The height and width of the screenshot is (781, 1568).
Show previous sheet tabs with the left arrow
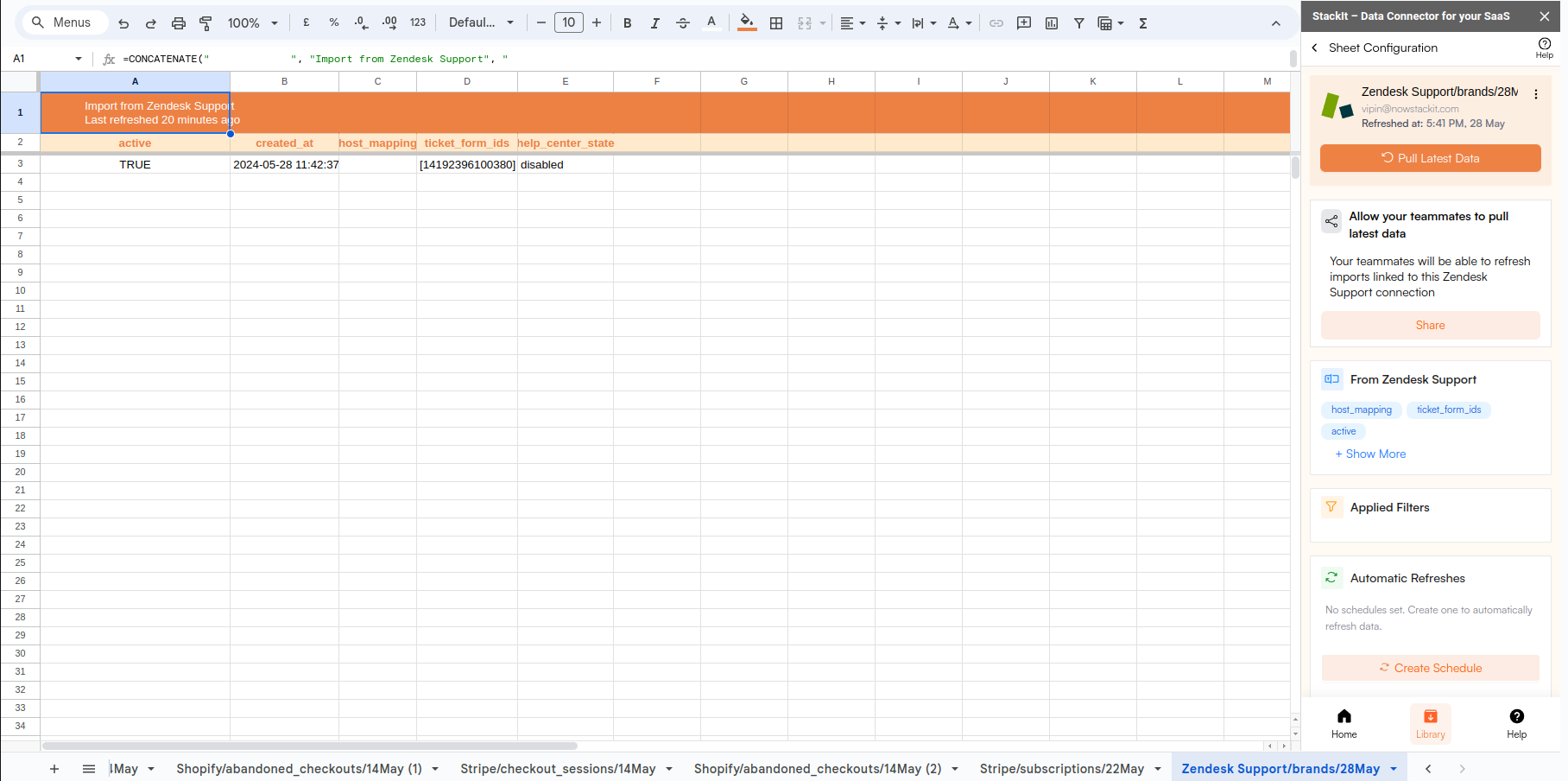[1428, 769]
